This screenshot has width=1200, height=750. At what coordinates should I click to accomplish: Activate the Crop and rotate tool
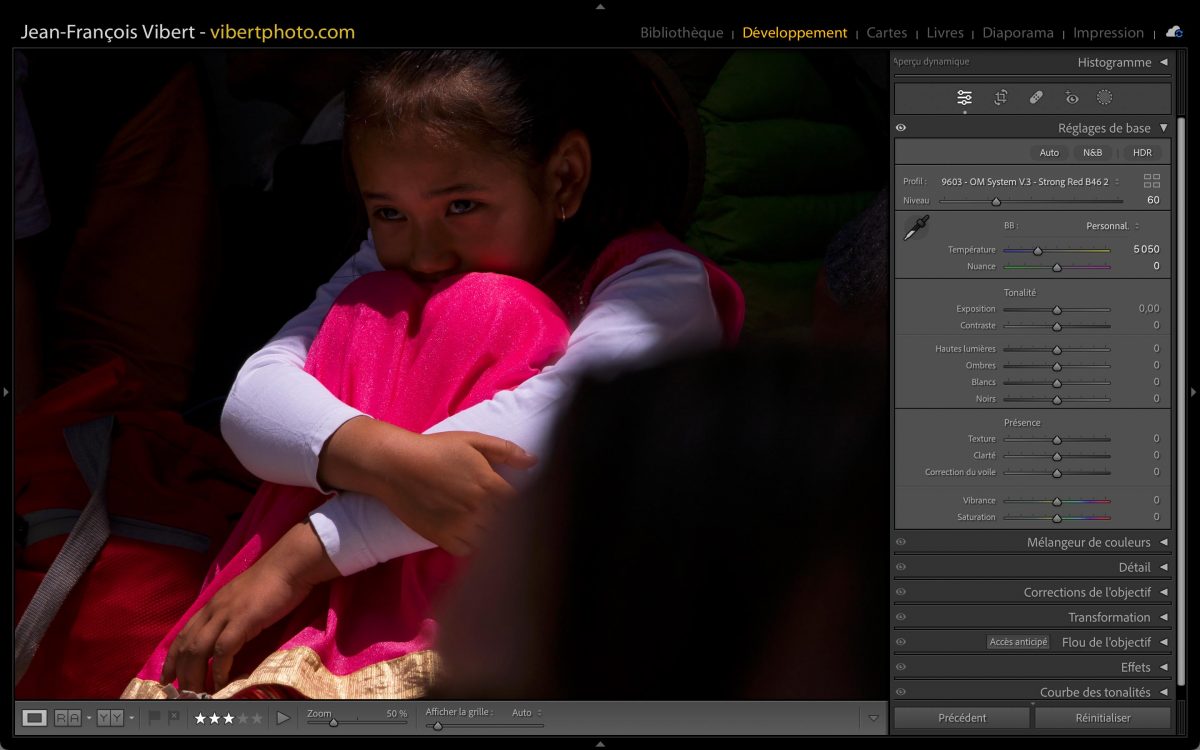tap(1000, 98)
